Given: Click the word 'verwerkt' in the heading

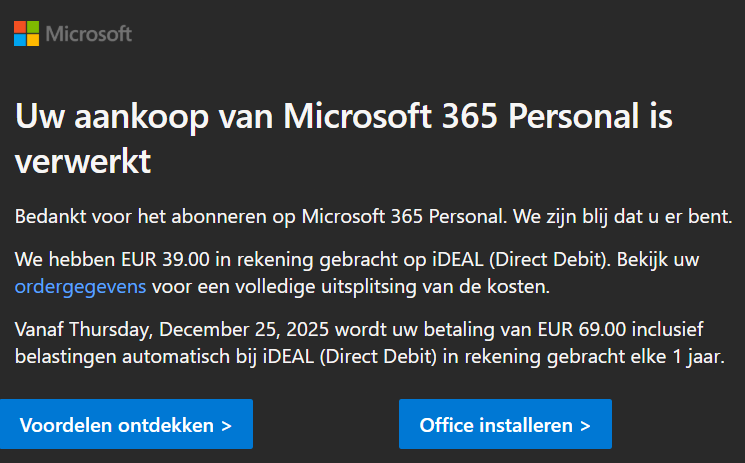Looking at the screenshot, I should tap(83, 160).
